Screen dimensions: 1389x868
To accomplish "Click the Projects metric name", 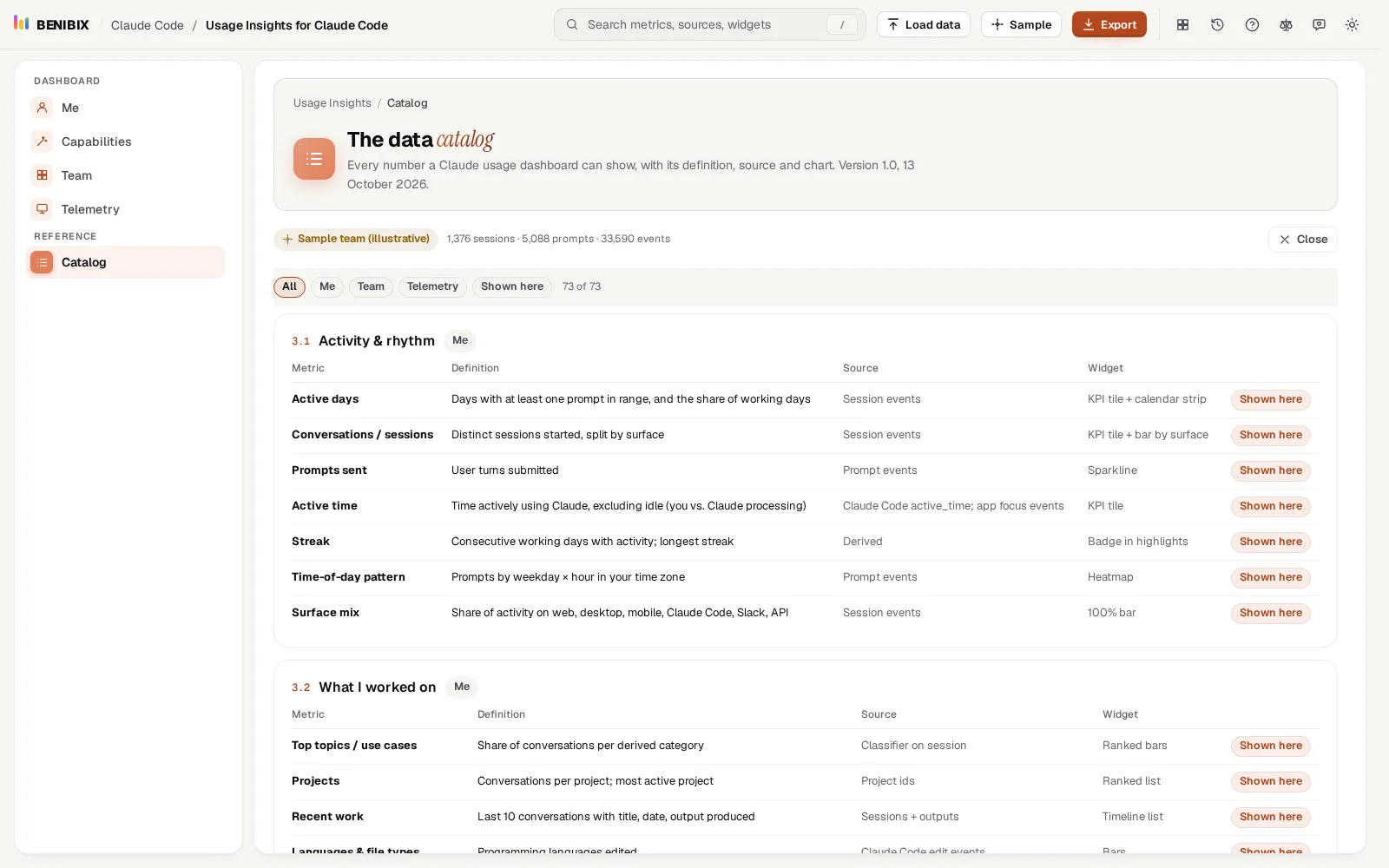I will 315,781.
